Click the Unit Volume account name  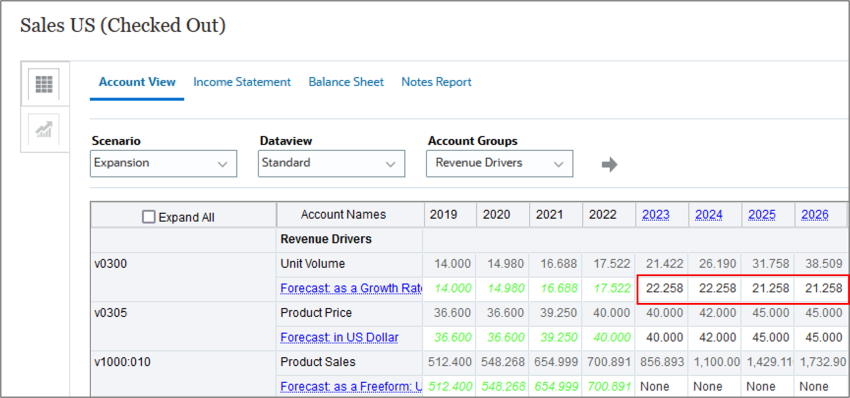tap(312, 264)
